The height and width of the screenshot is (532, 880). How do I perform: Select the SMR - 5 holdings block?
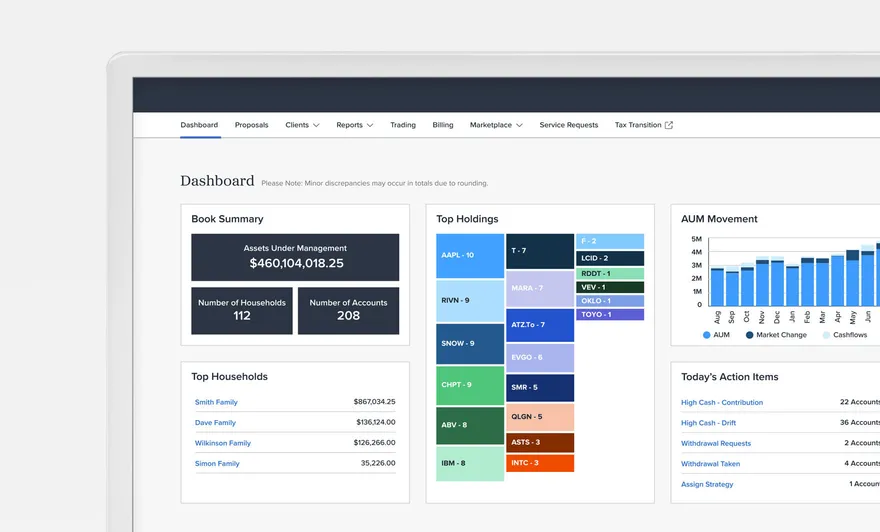(540, 388)
